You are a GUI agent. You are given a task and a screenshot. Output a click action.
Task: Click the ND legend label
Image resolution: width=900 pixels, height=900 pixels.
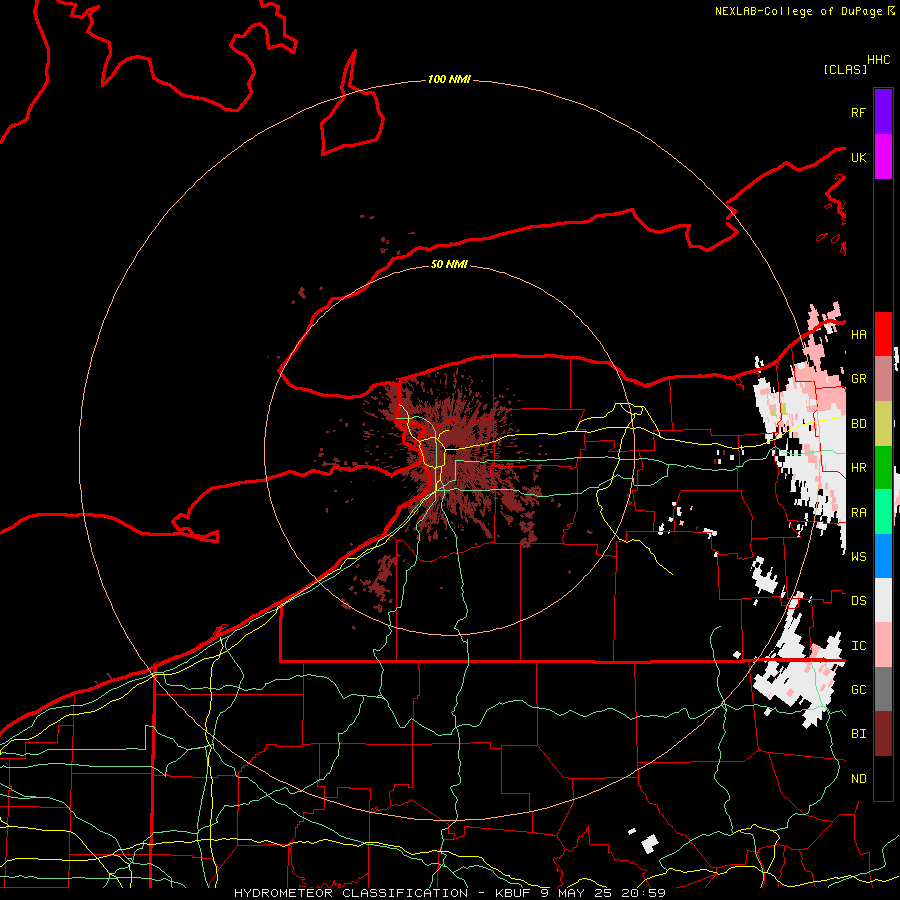click(x=858, y=779)
